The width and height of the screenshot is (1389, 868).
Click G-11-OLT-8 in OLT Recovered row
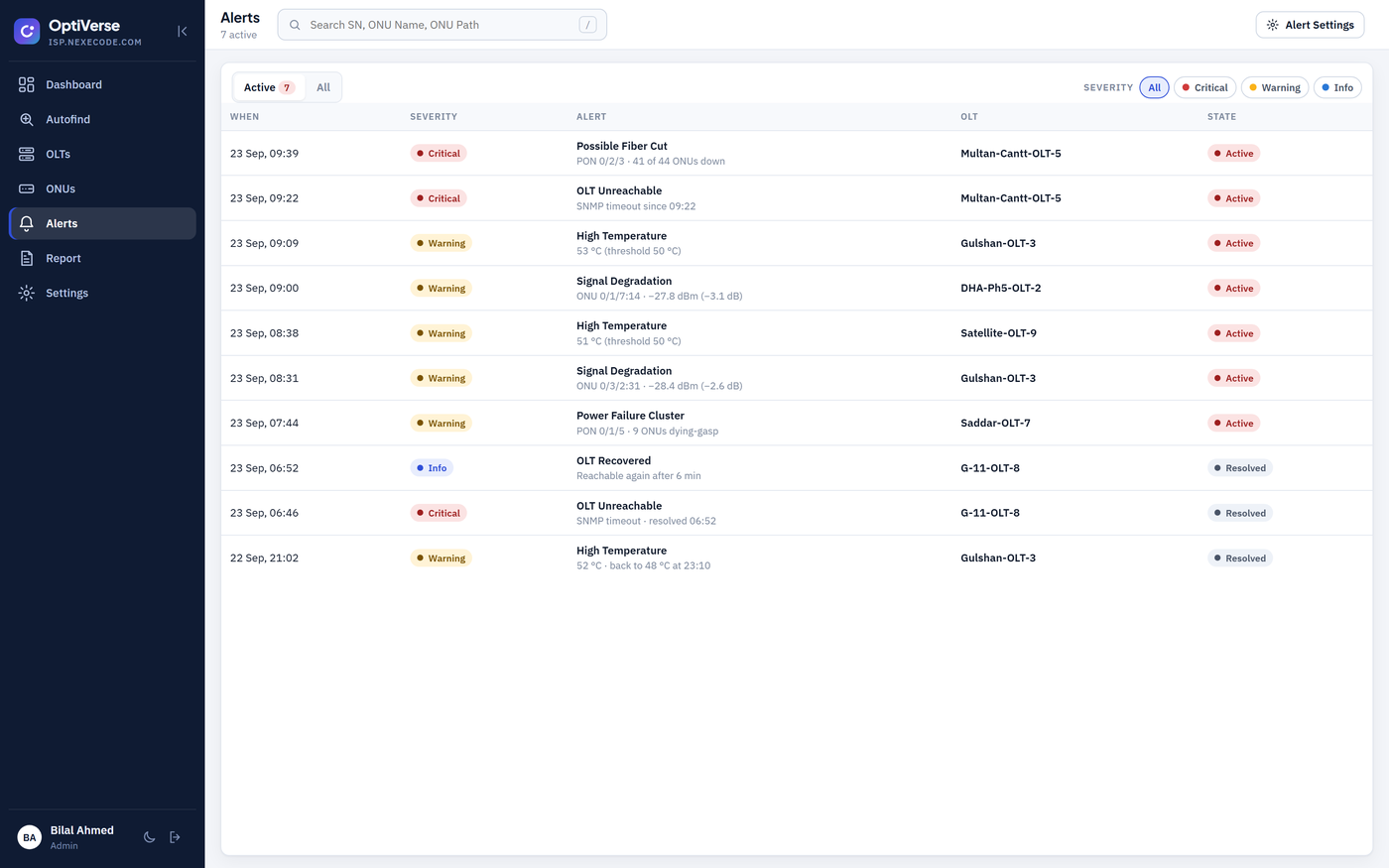(990, 468)
